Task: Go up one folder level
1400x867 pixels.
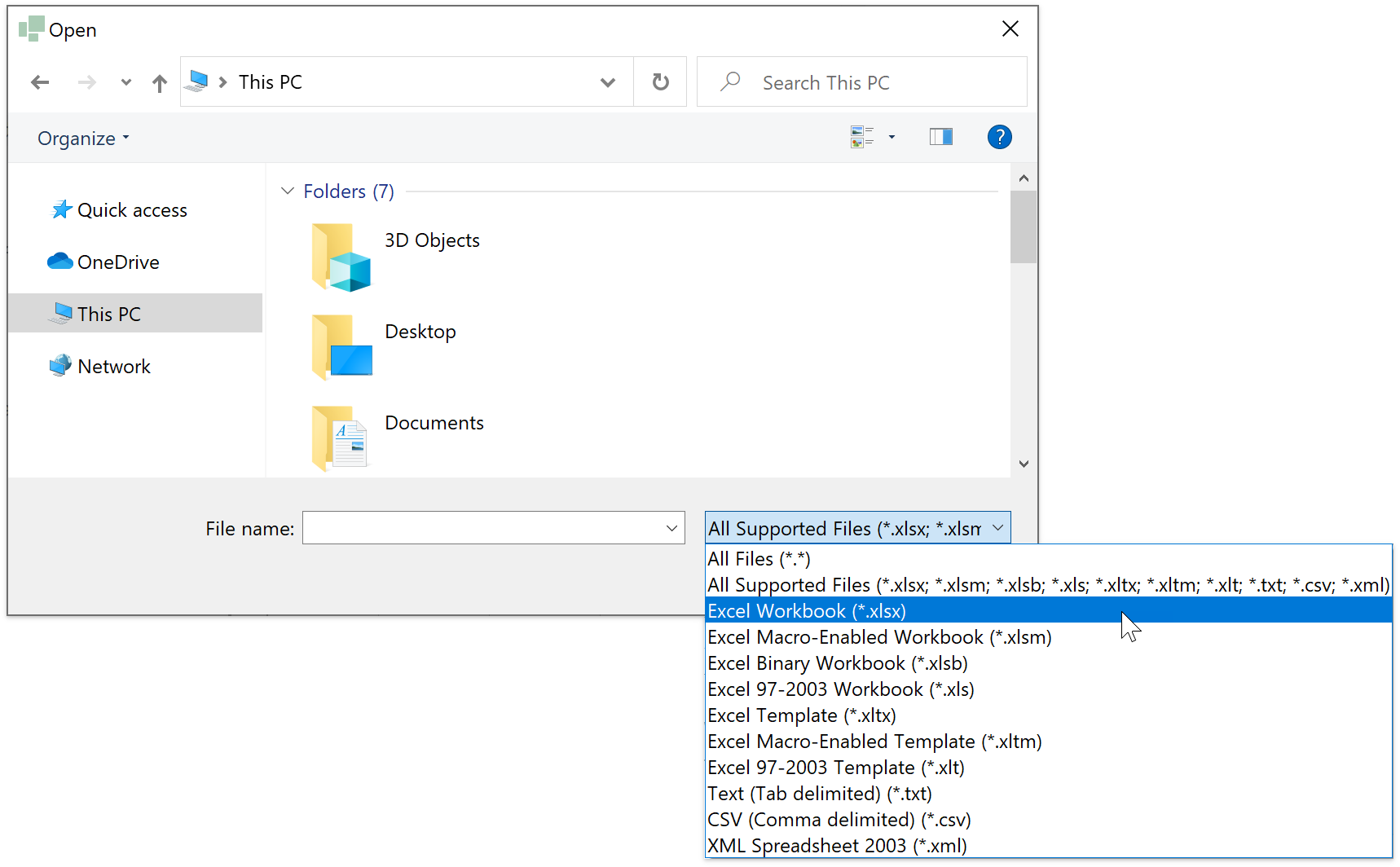Action: coord(160,83)
